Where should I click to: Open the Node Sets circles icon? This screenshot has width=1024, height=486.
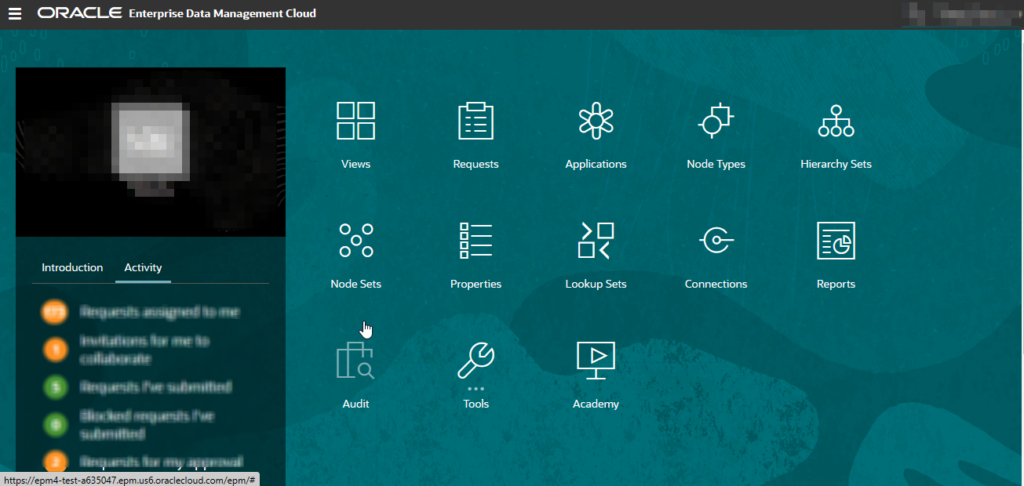[355, 240]
